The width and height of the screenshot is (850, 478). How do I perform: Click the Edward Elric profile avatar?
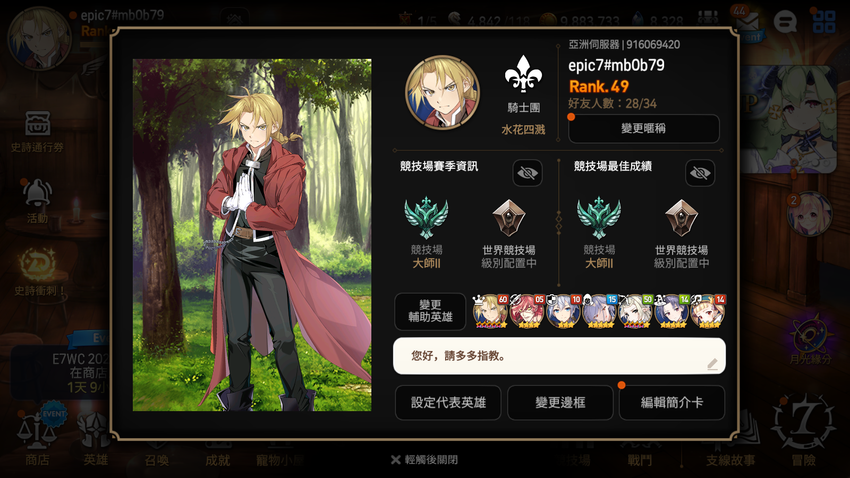click(442, 92)
